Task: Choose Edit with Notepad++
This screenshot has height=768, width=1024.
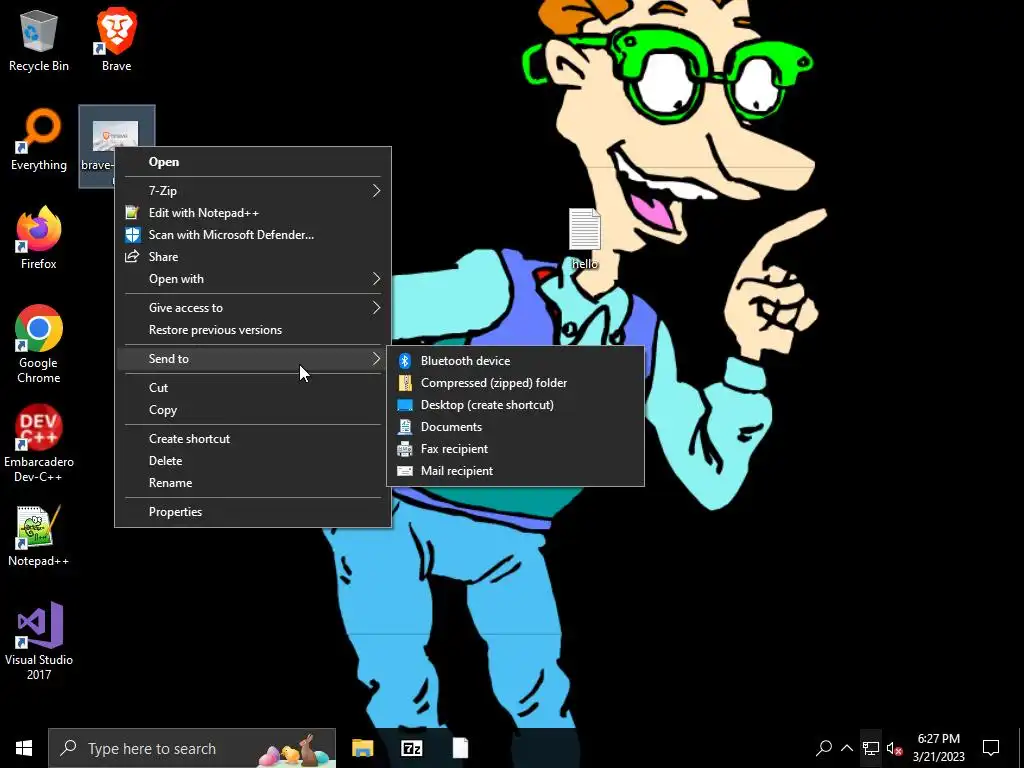Action: click(x=253, y=212)
